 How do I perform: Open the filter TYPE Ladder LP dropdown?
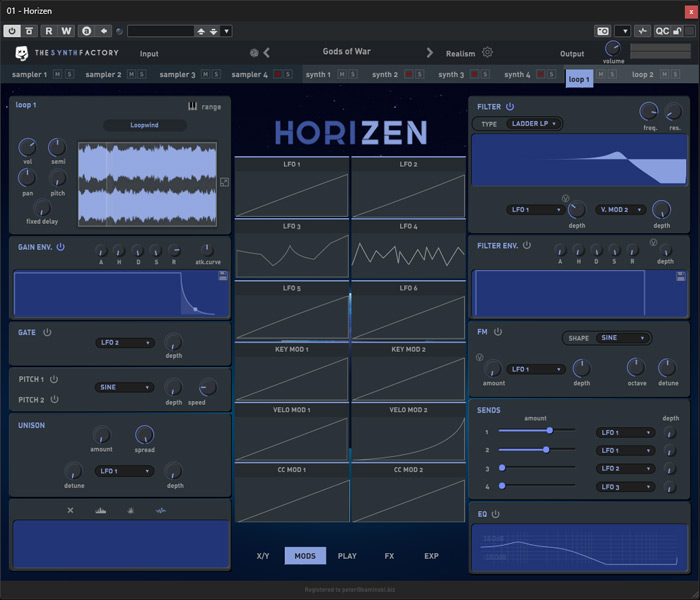coord(534,124)
